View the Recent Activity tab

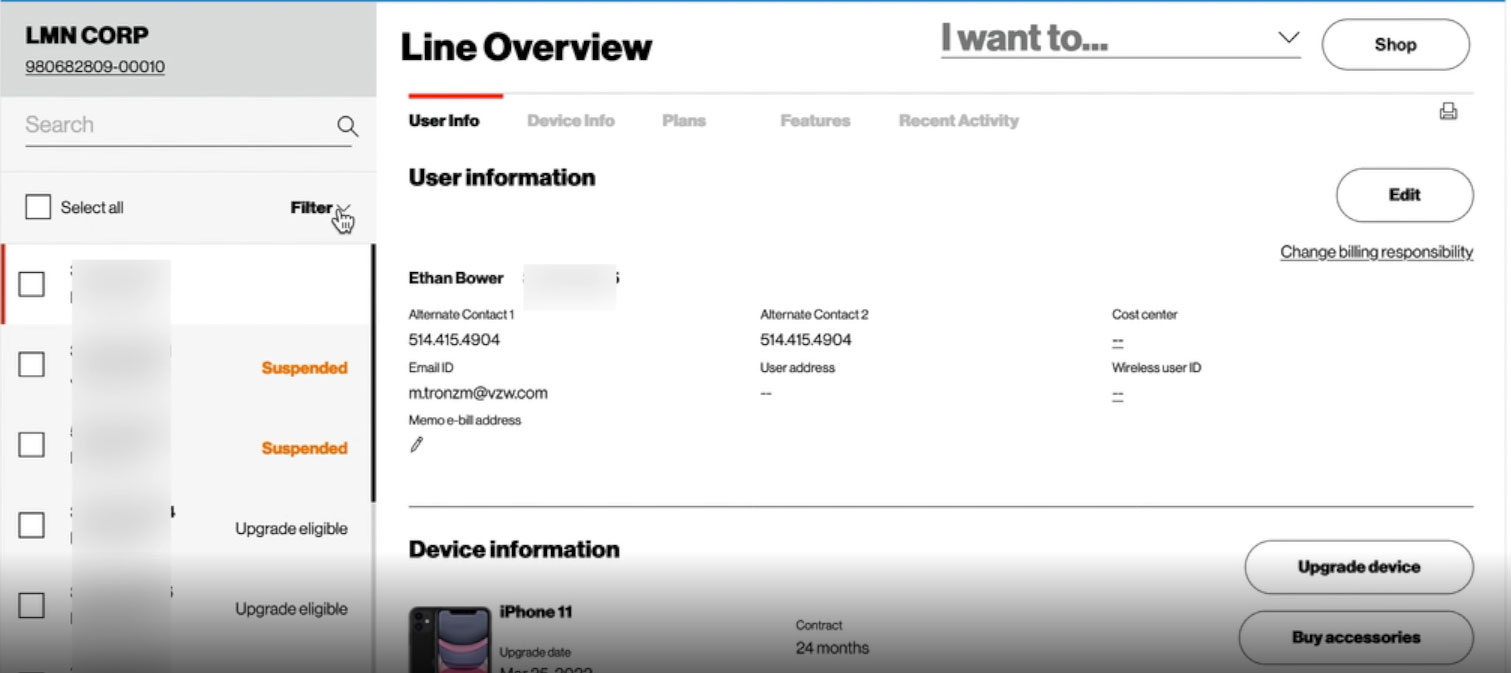[958, 121]
